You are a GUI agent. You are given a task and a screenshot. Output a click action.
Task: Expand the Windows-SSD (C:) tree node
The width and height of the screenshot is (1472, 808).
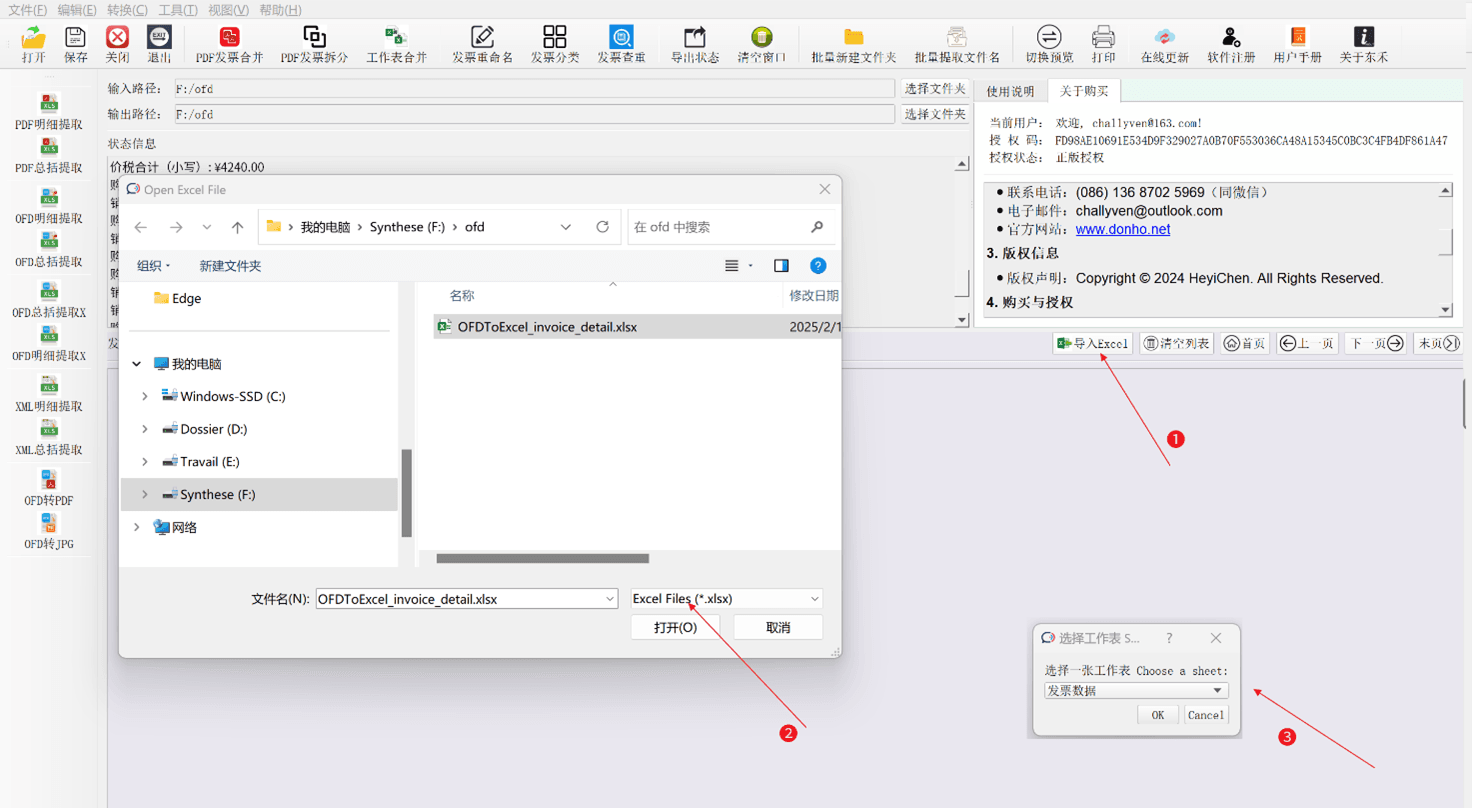click(145, 397)
